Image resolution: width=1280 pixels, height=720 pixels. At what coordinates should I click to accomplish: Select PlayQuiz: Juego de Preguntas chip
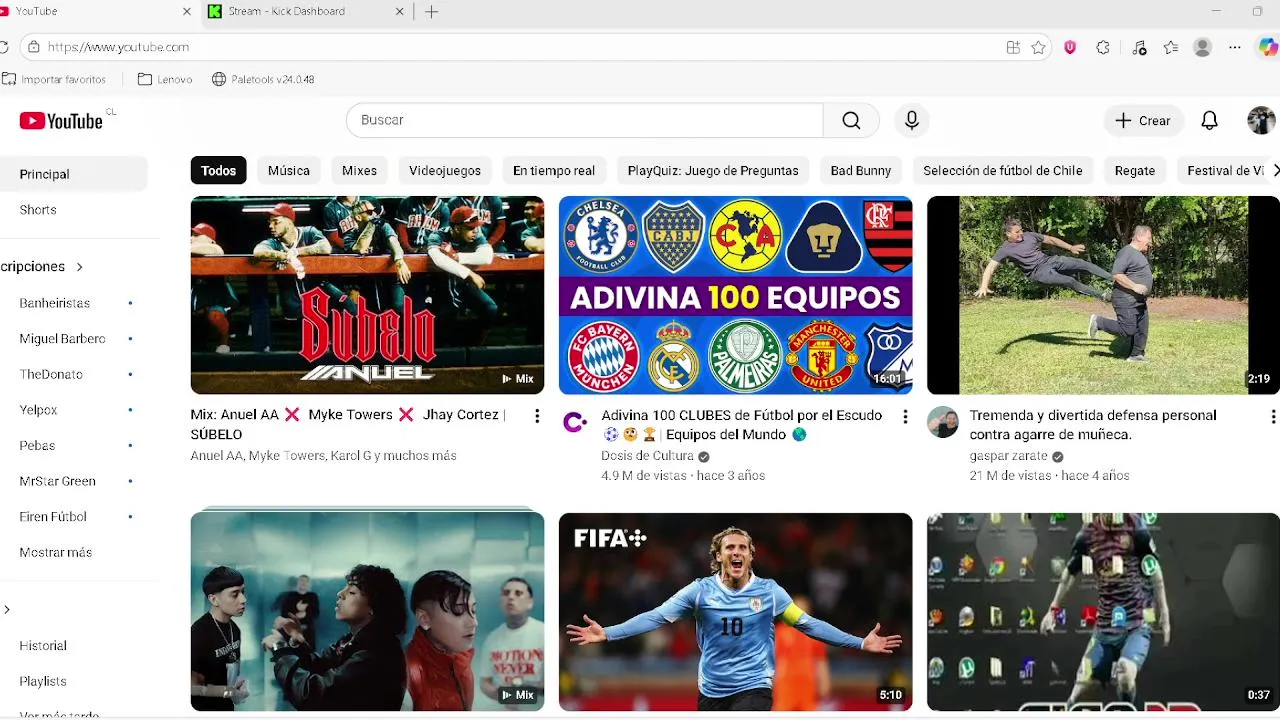713,171
